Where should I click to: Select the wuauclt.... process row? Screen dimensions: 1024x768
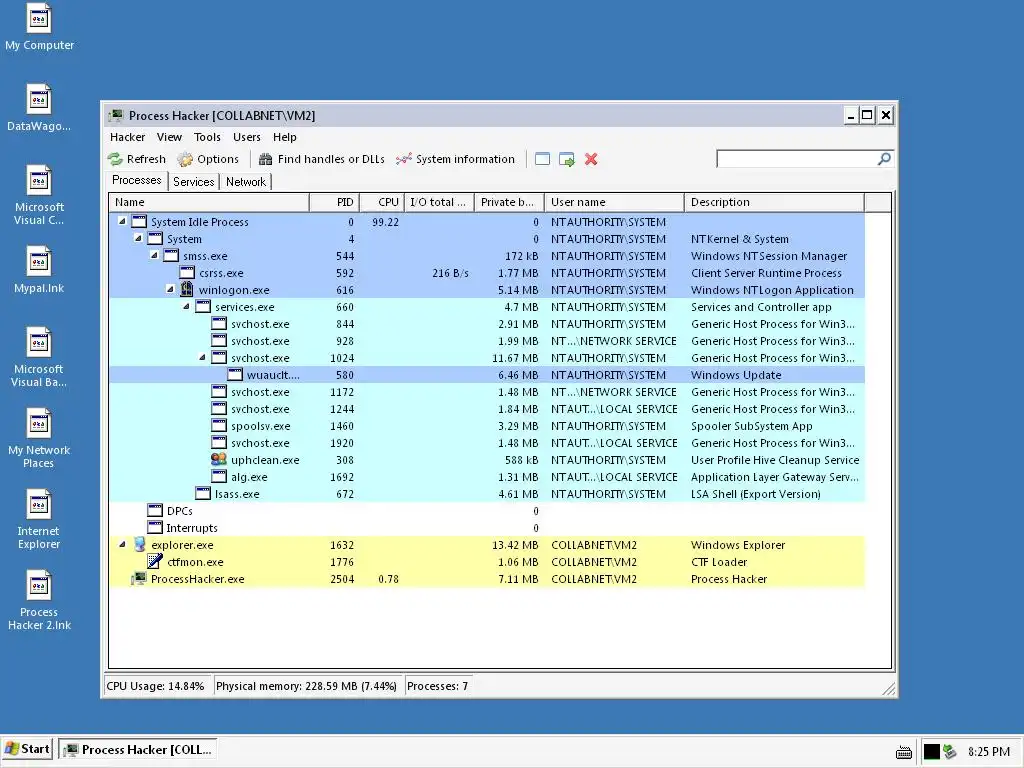(487, 374)
